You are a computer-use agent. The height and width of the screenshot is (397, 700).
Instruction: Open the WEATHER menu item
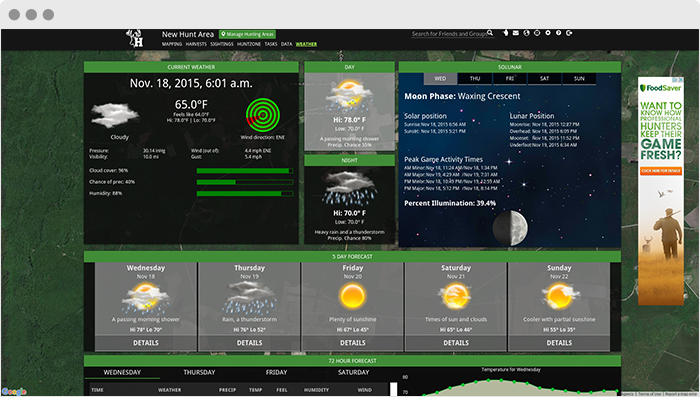click(306, 44)
